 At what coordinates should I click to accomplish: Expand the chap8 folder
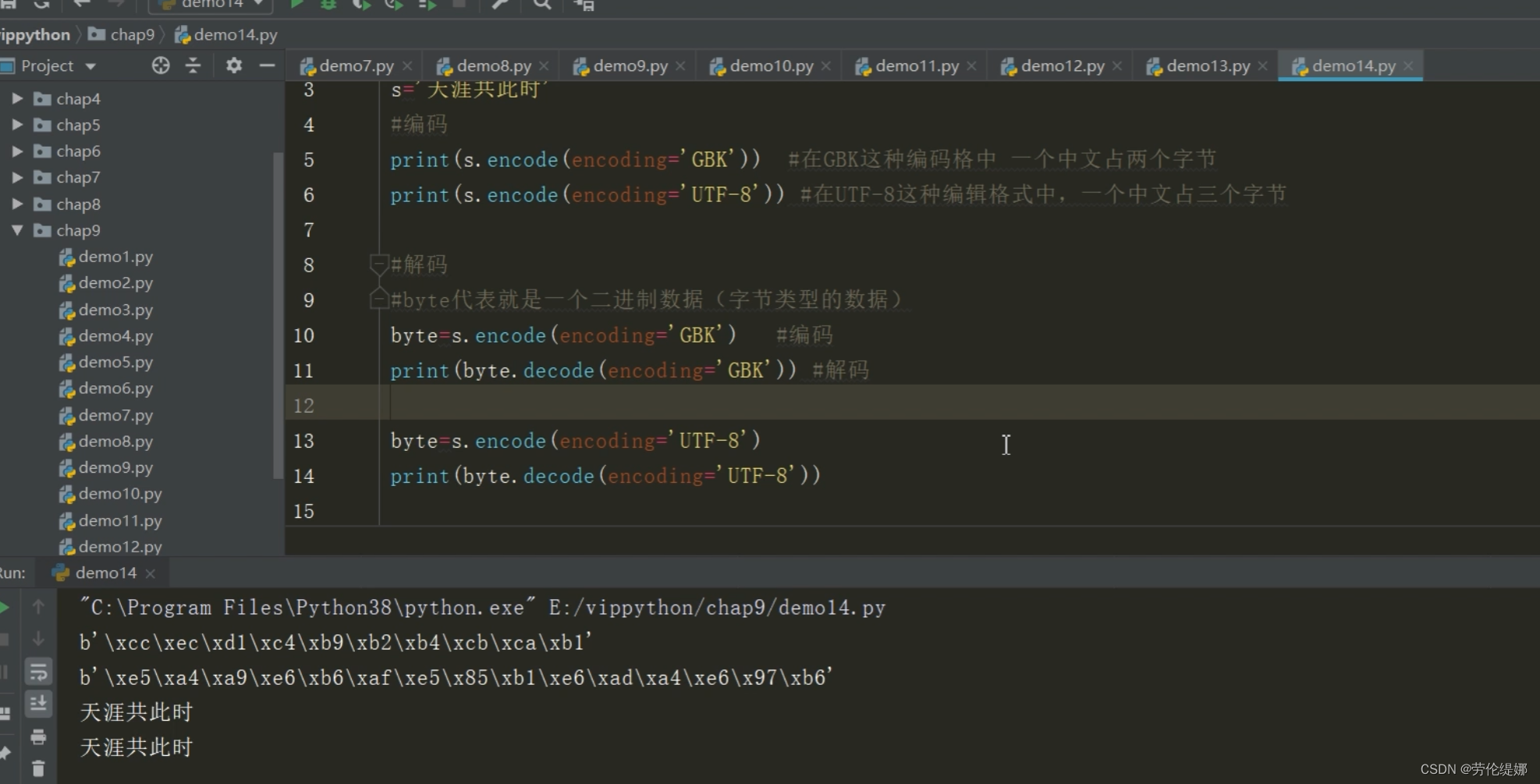pos(17,204)
